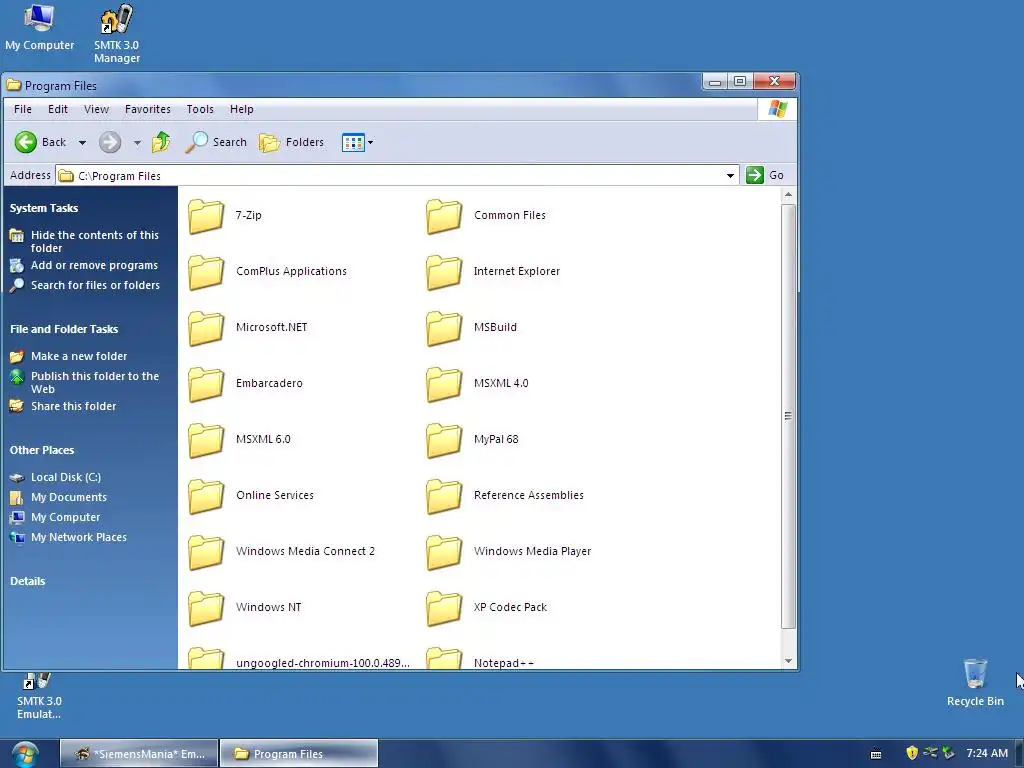Click the yellow security shield tray icon

click(x=912, y=753)
